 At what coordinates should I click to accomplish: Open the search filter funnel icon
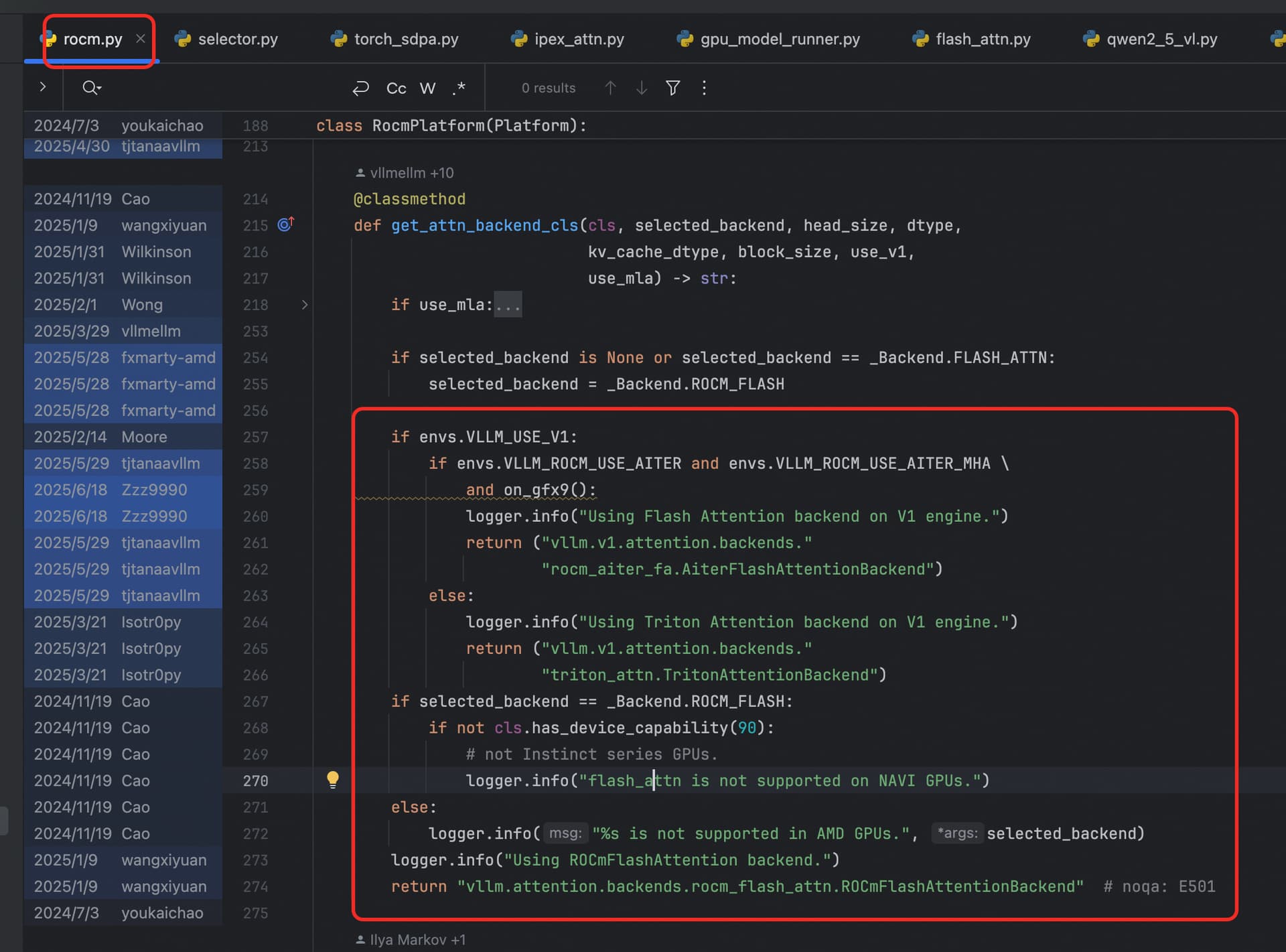tap(672, 88)
